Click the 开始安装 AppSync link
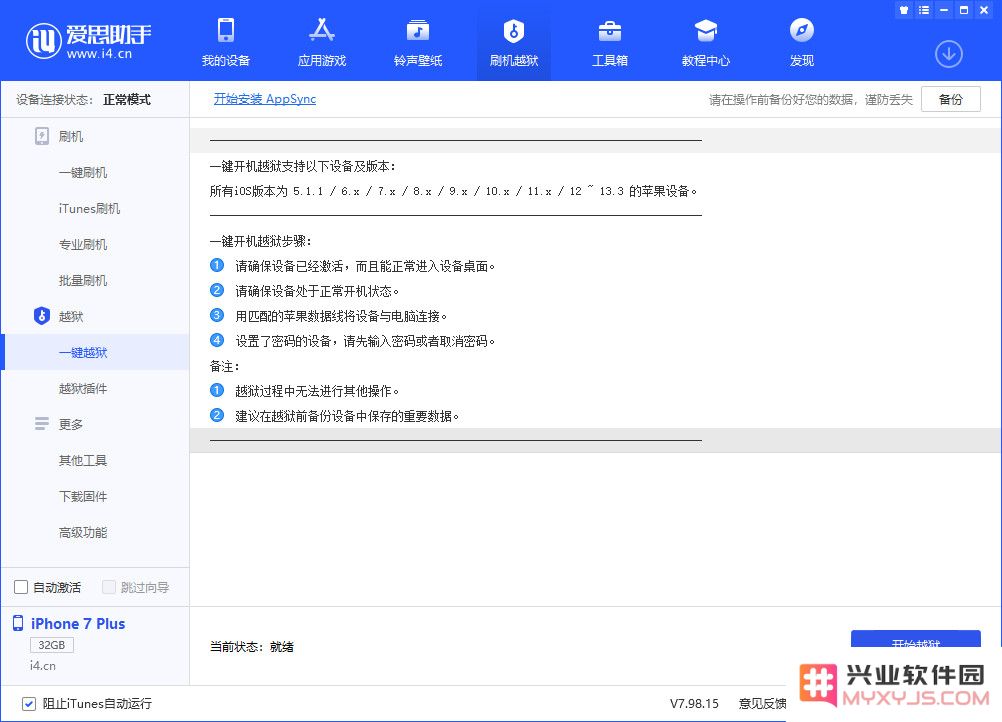This screenshot has height=722, width=1002. (x=265, y=99)
